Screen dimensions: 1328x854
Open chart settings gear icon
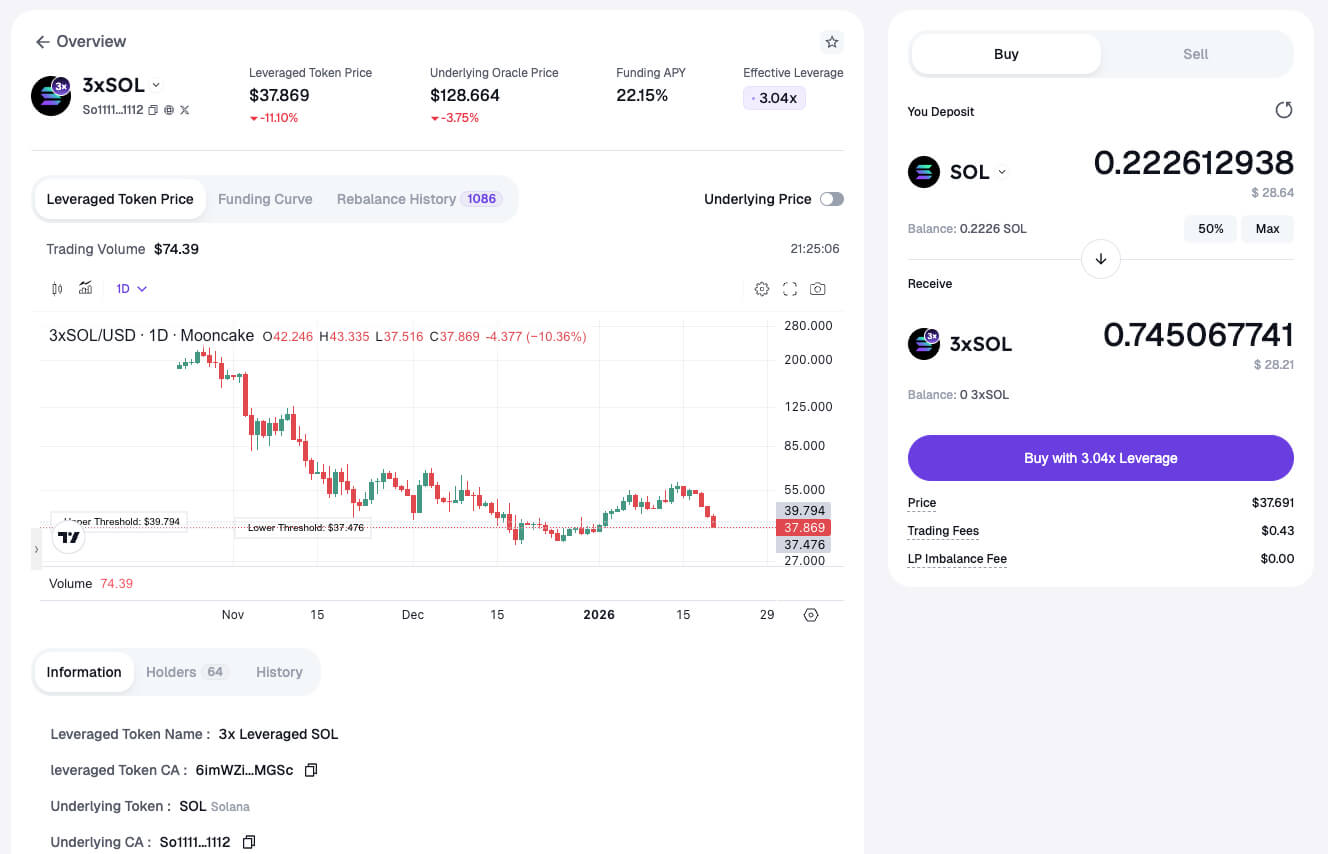762,289
